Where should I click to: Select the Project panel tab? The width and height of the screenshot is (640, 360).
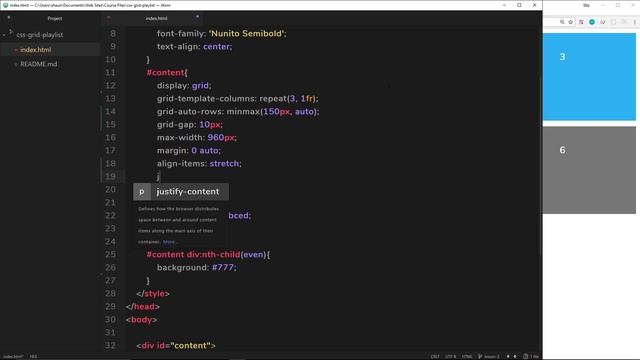[55, 18]
